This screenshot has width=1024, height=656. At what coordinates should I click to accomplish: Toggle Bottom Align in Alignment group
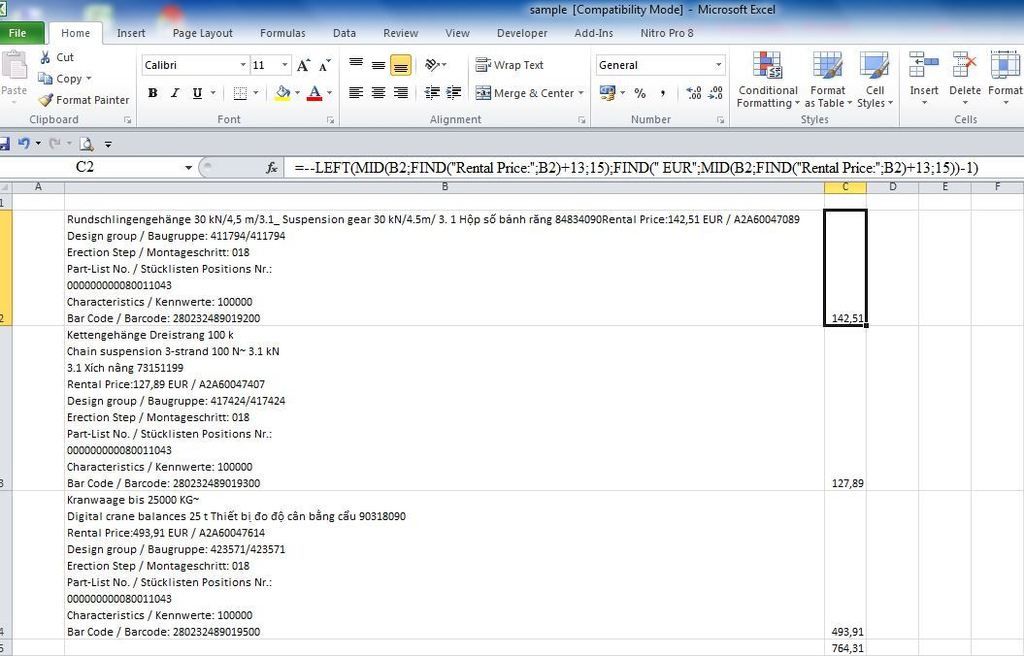coord(400,65)
